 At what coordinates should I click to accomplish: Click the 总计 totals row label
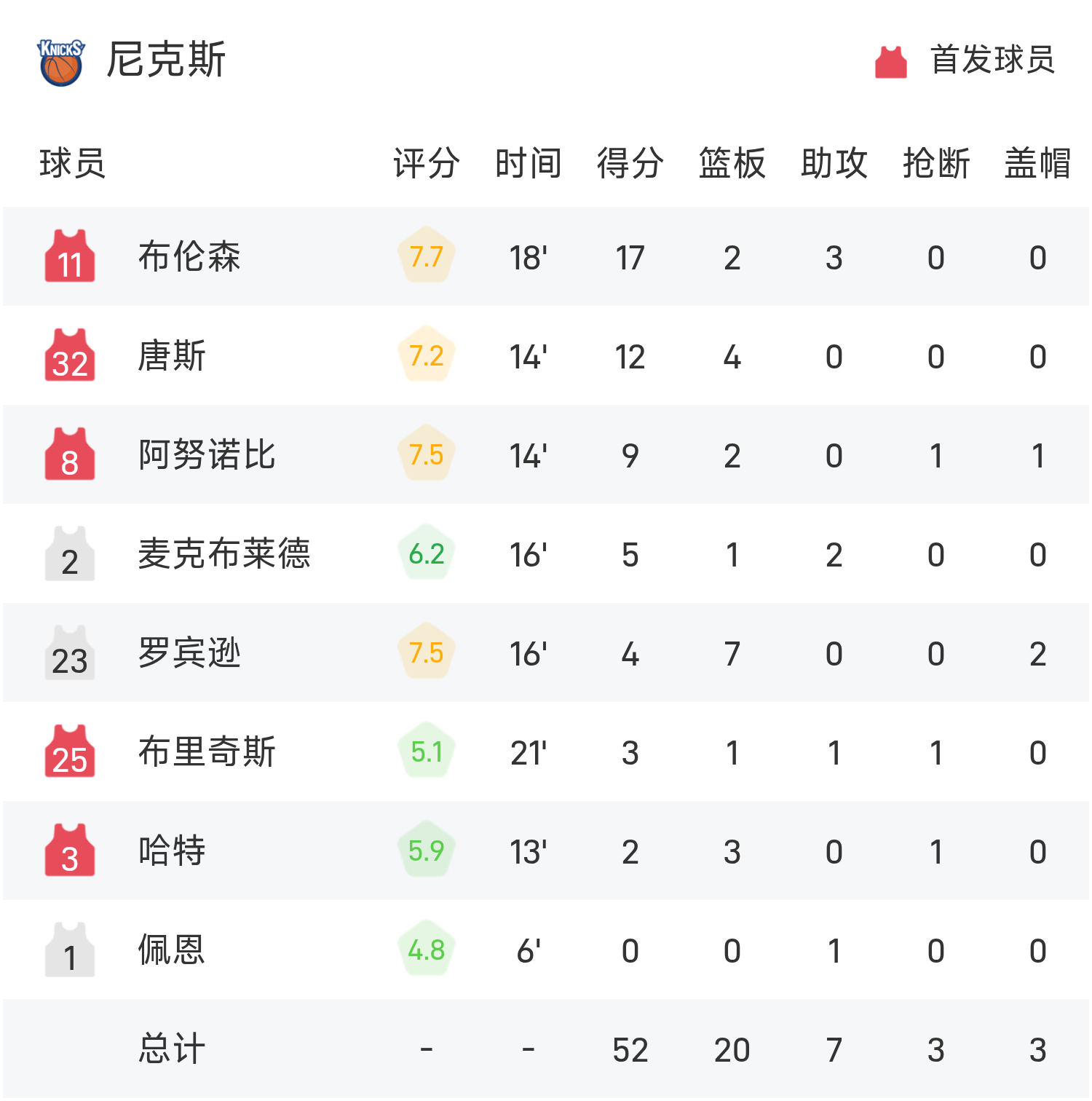(172, 1049)
